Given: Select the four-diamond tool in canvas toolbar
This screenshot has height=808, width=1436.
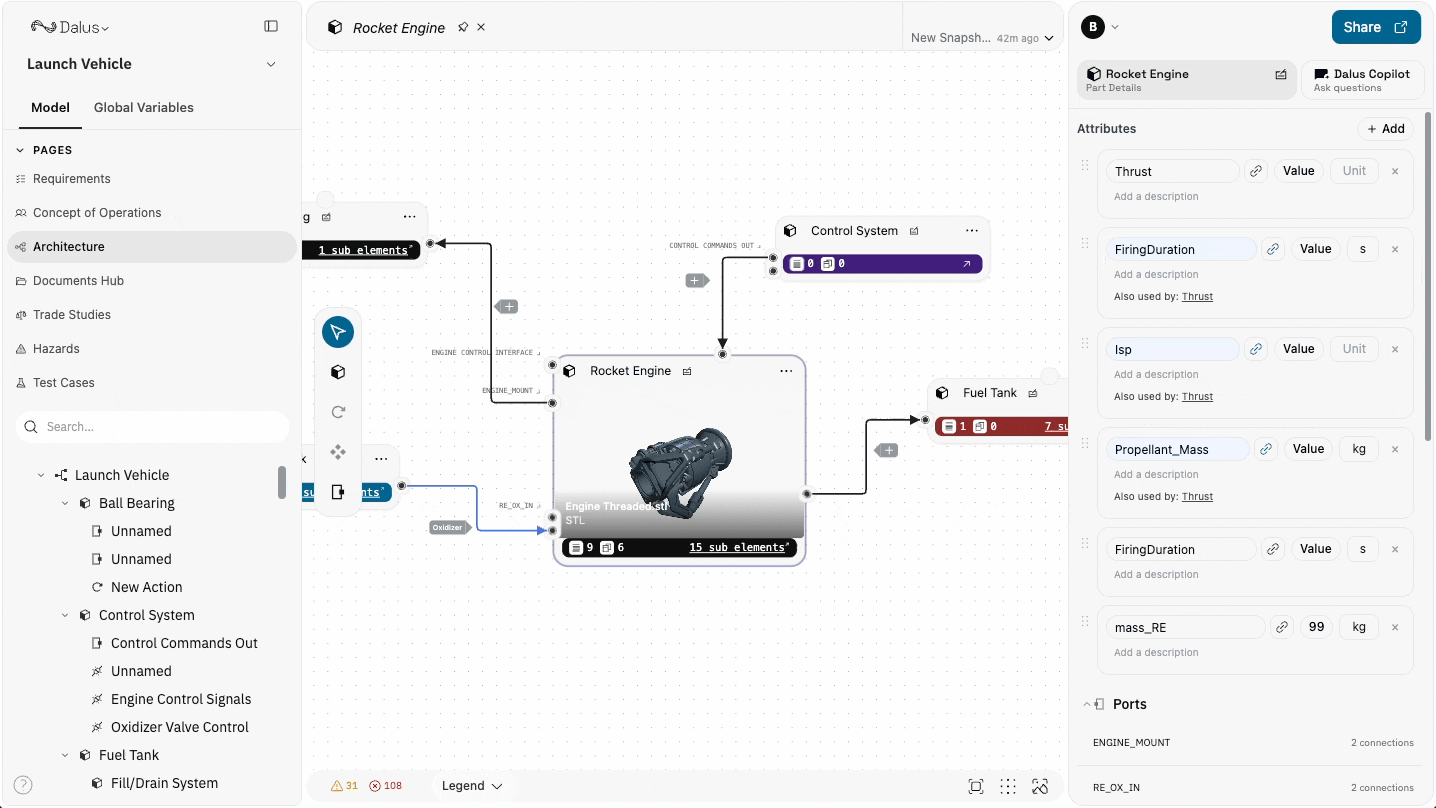Looking at the screenshot, I should click(338, 452).
